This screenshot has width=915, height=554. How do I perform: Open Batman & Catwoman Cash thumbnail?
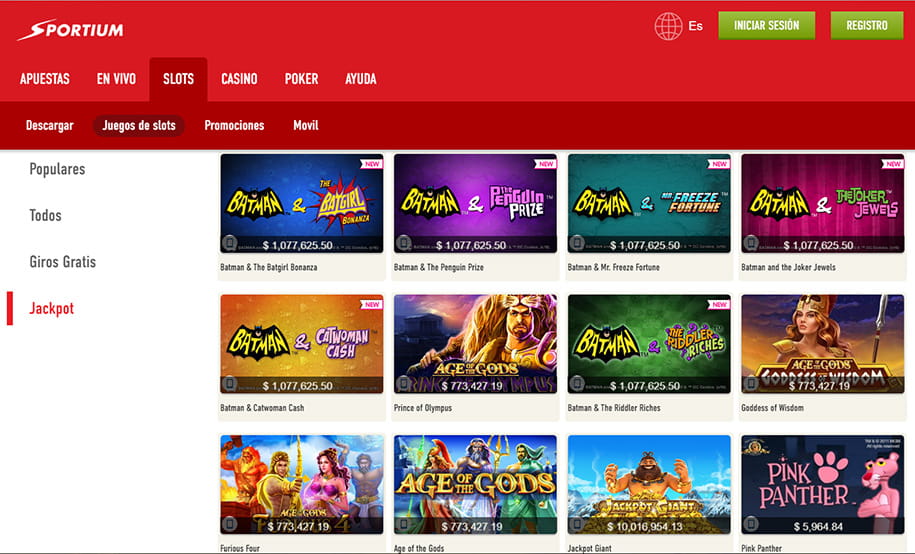click(302, 344)
